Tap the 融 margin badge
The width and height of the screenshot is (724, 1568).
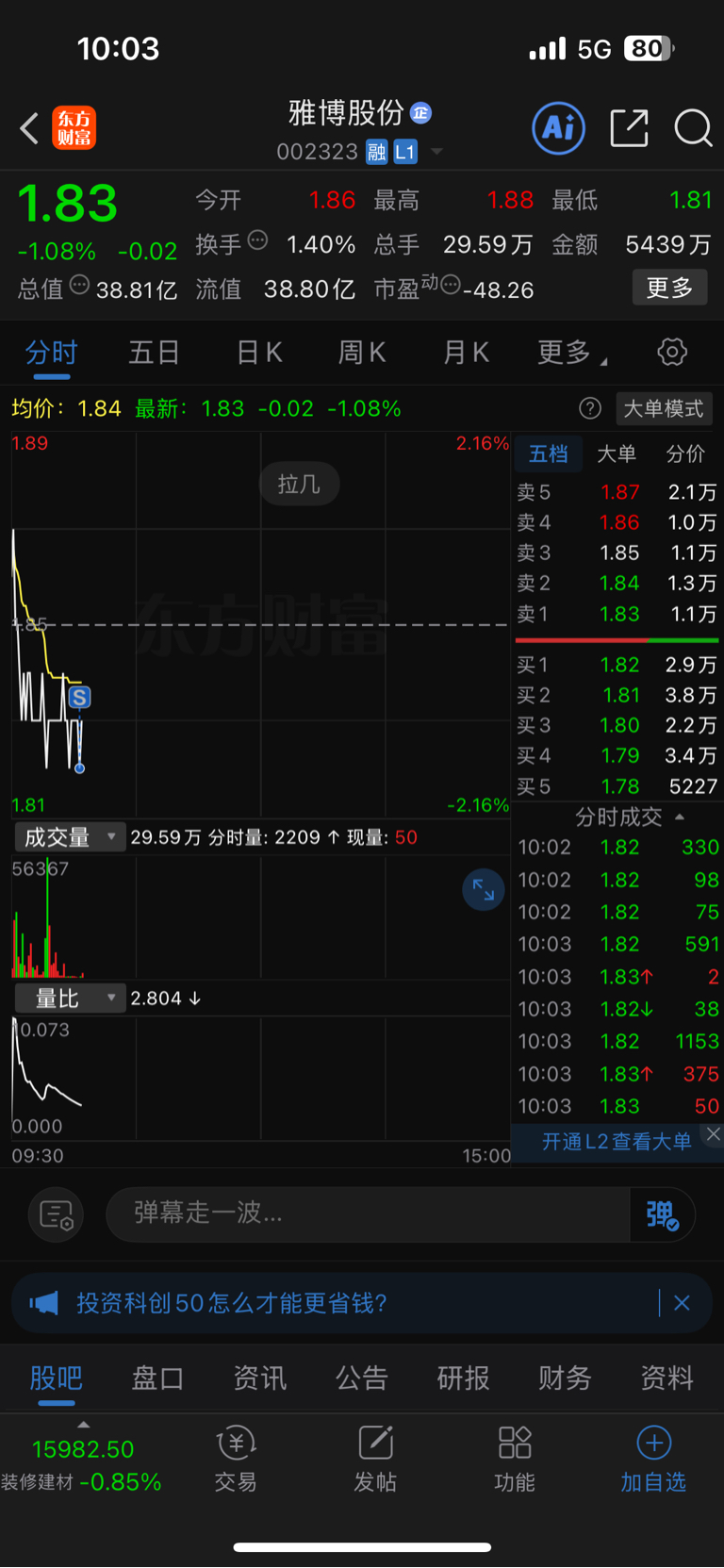click(x=376, y=152)
